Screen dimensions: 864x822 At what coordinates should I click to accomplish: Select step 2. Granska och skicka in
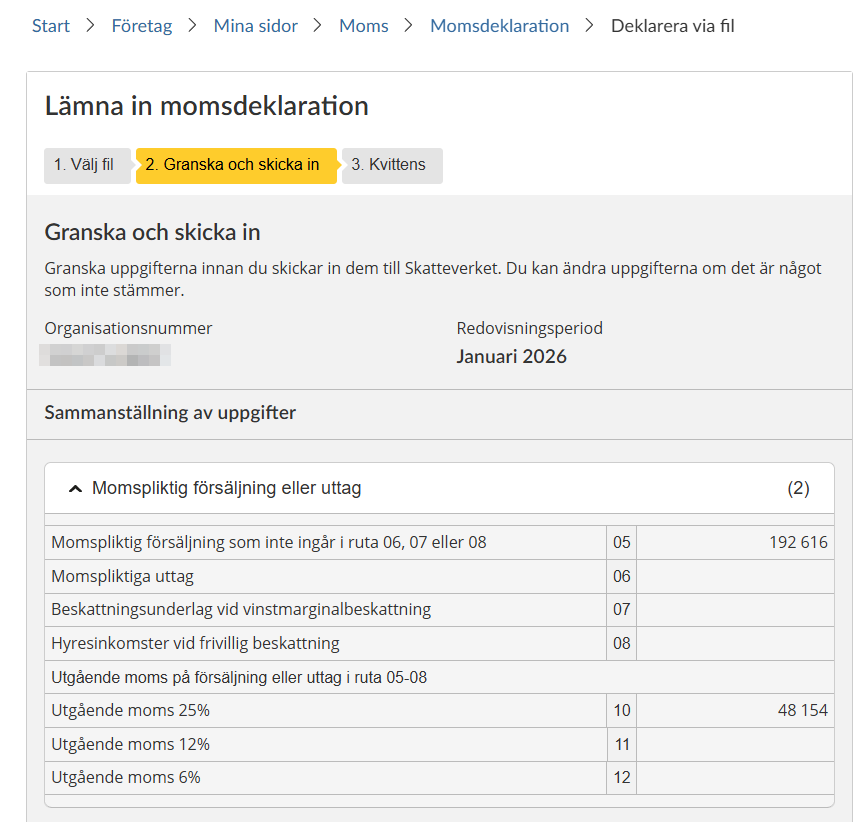click(236, 165)
